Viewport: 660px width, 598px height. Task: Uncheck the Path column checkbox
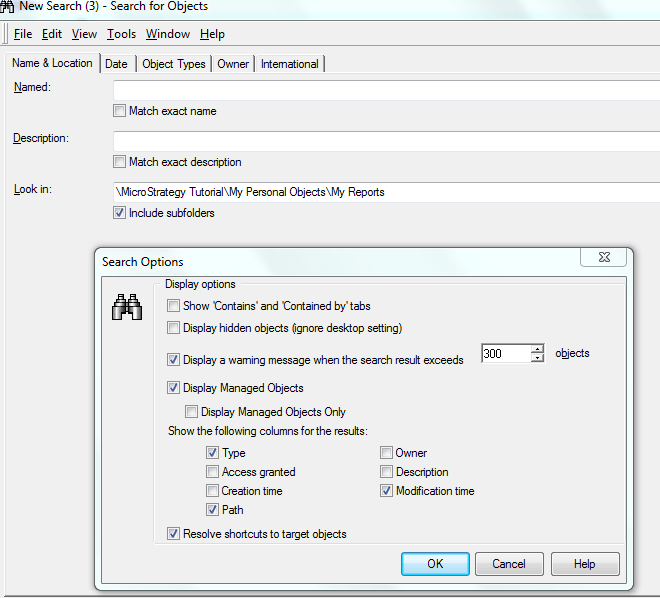(212, 510)
